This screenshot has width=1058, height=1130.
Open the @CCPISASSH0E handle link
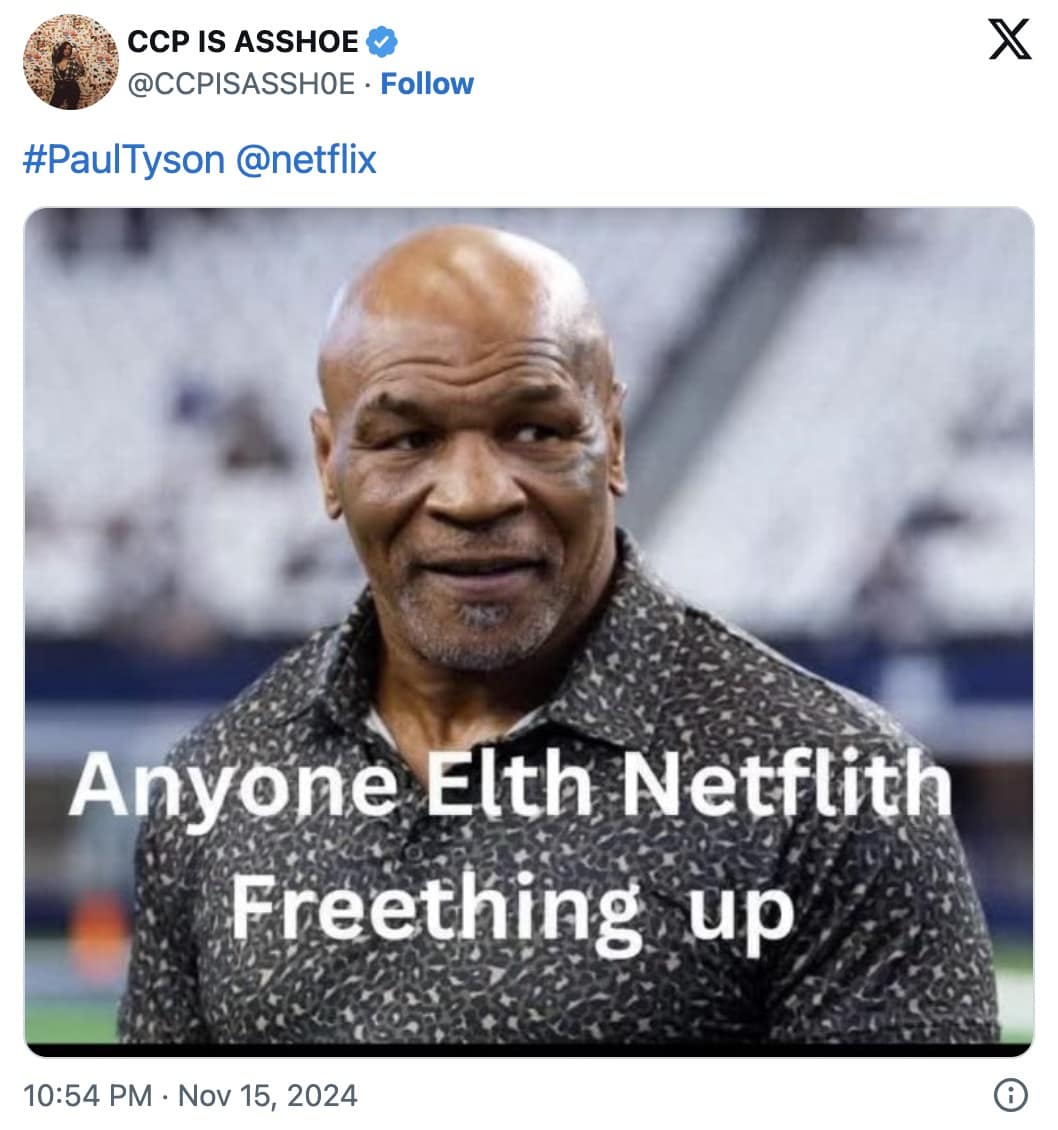pyautogui.click(x=241, y=84)
